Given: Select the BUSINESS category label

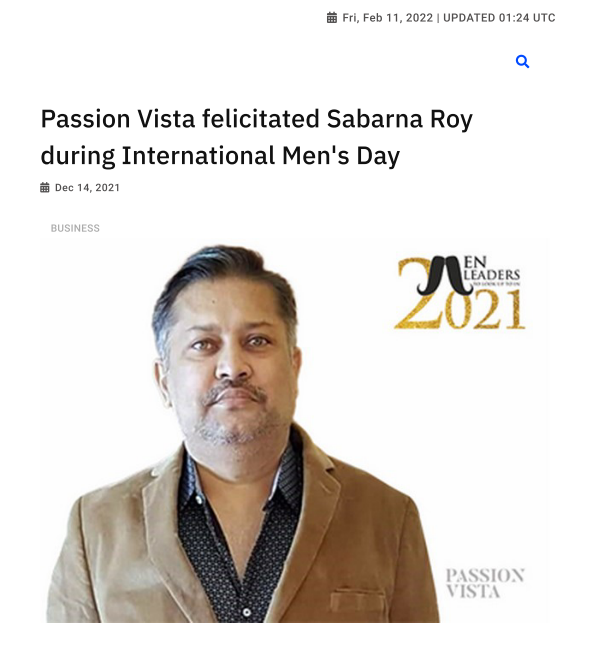Looking at the screenshot, I should tap(75, 228).
